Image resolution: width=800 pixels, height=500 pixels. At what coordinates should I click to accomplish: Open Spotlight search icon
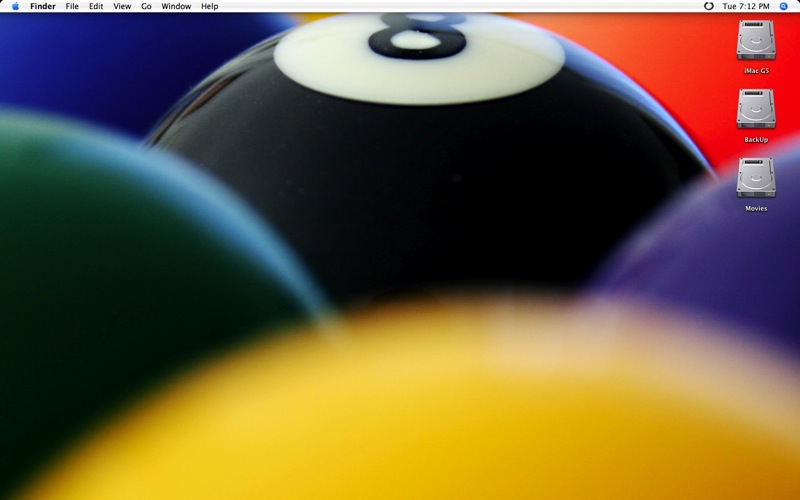(784, 6)
